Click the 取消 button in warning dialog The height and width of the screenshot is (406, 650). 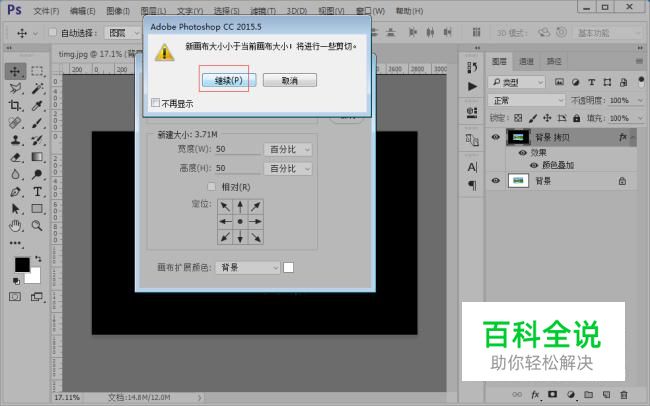(290, 80)
